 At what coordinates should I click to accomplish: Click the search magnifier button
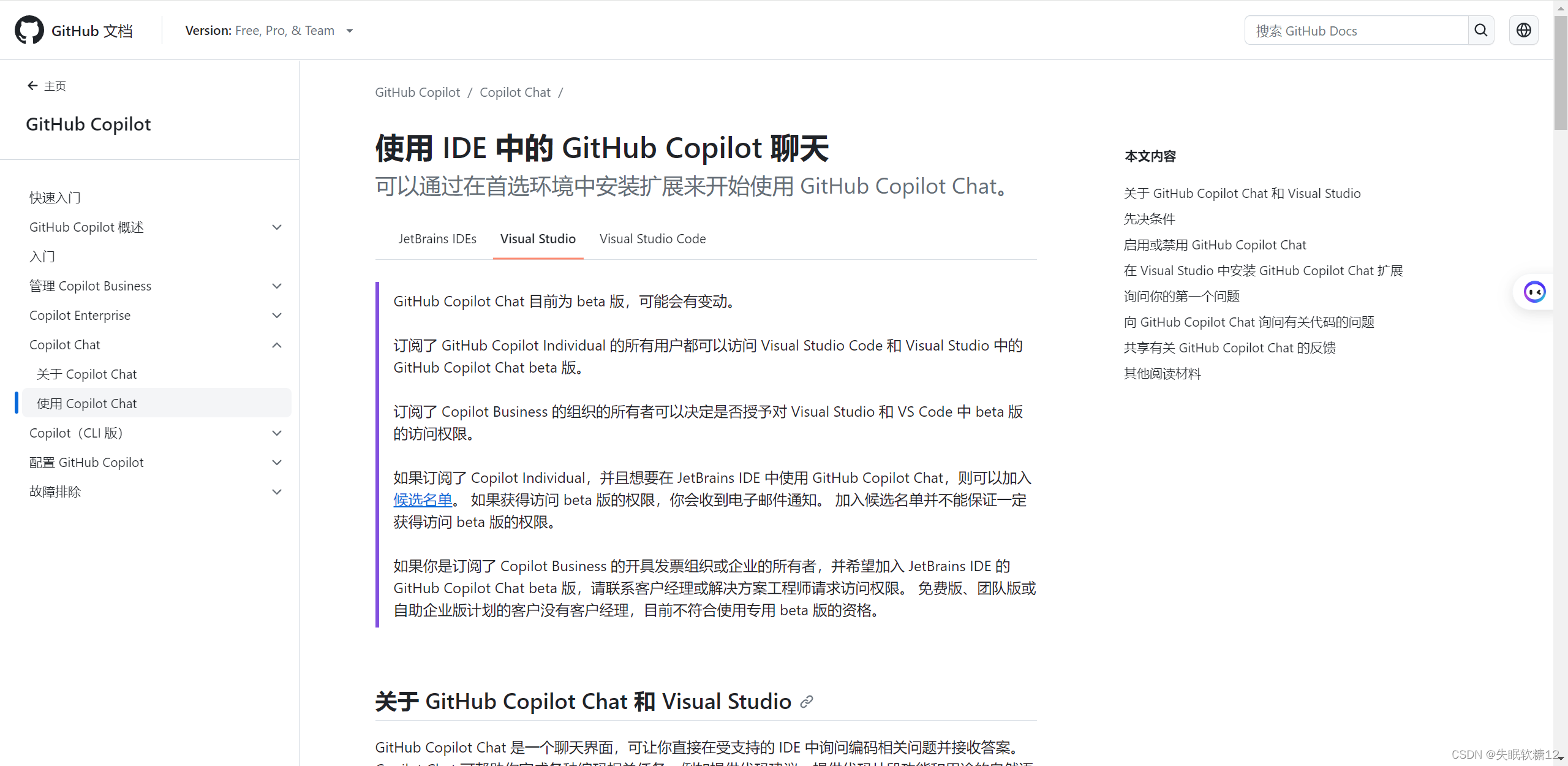pyautogui.click(x=1481, y=30)
